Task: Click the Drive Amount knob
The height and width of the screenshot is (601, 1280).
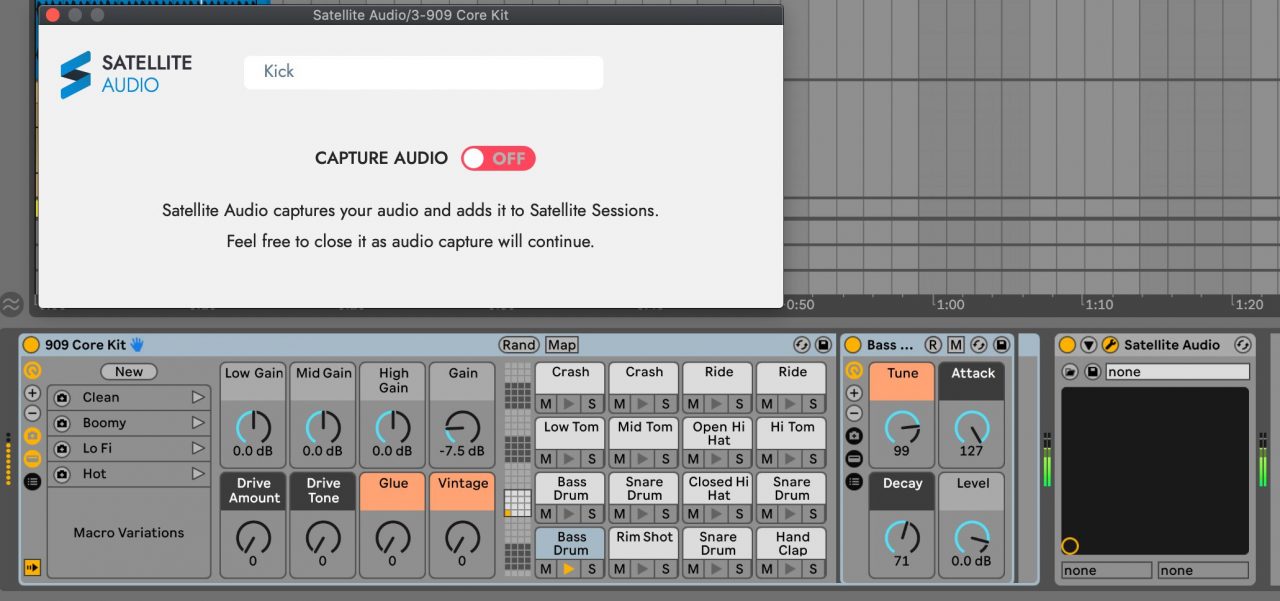Action: tap(254, 538)
